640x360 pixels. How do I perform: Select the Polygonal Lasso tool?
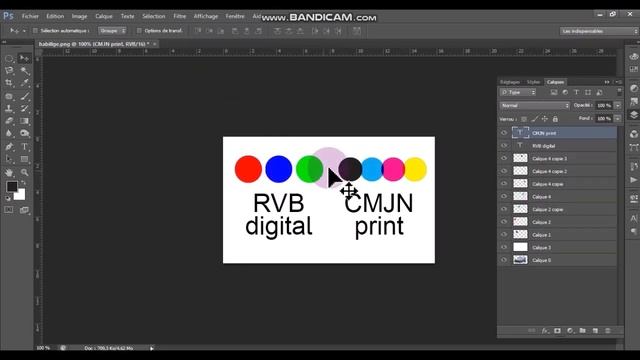(x=9, y=71)
